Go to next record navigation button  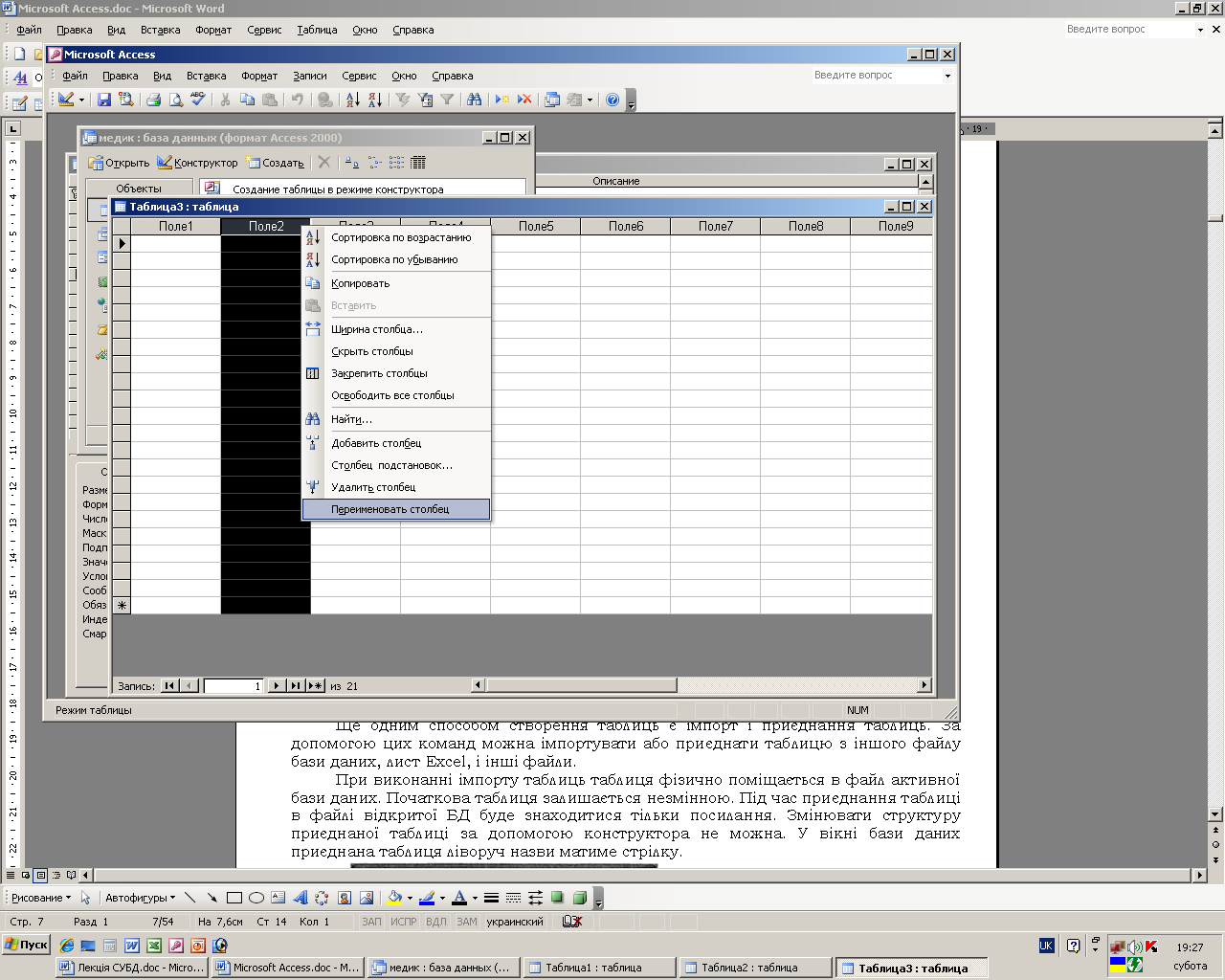(x=276, y=685)
